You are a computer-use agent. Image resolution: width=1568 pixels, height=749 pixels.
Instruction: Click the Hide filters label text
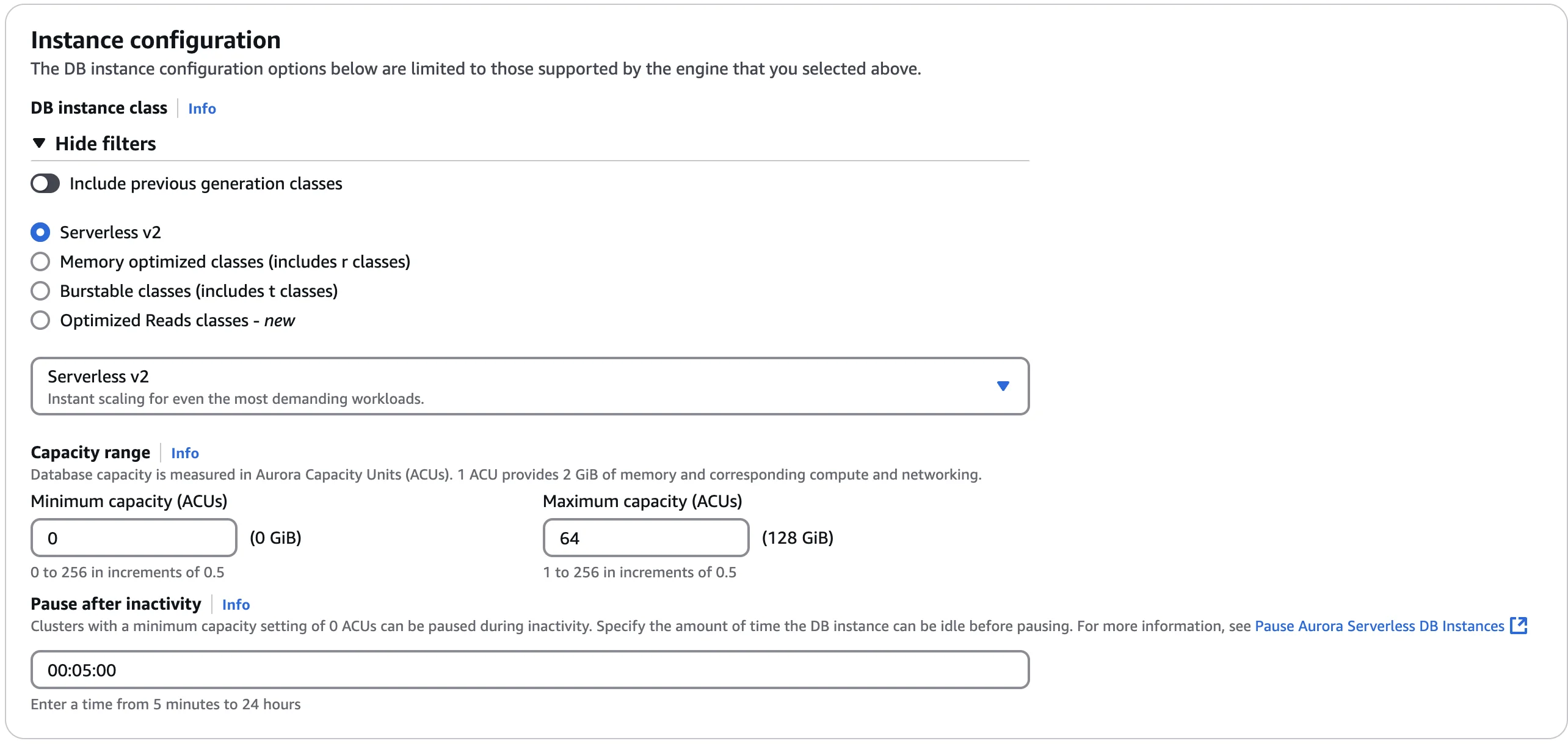coord(105,144)
